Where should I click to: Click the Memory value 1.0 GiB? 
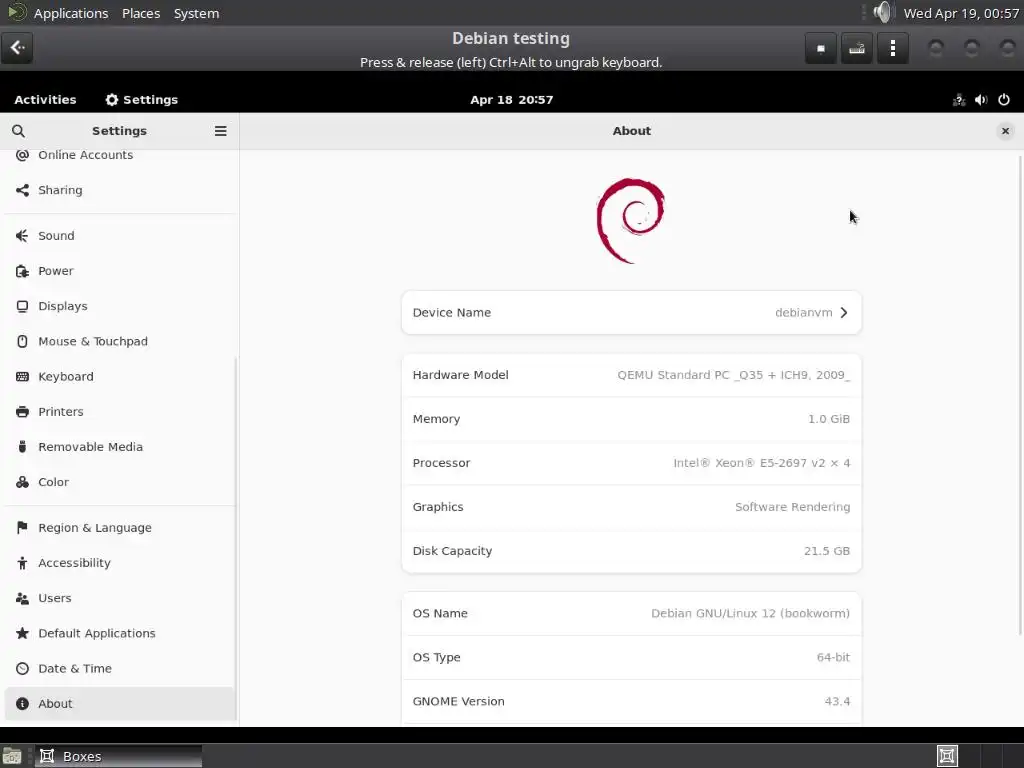click(829, 419)
